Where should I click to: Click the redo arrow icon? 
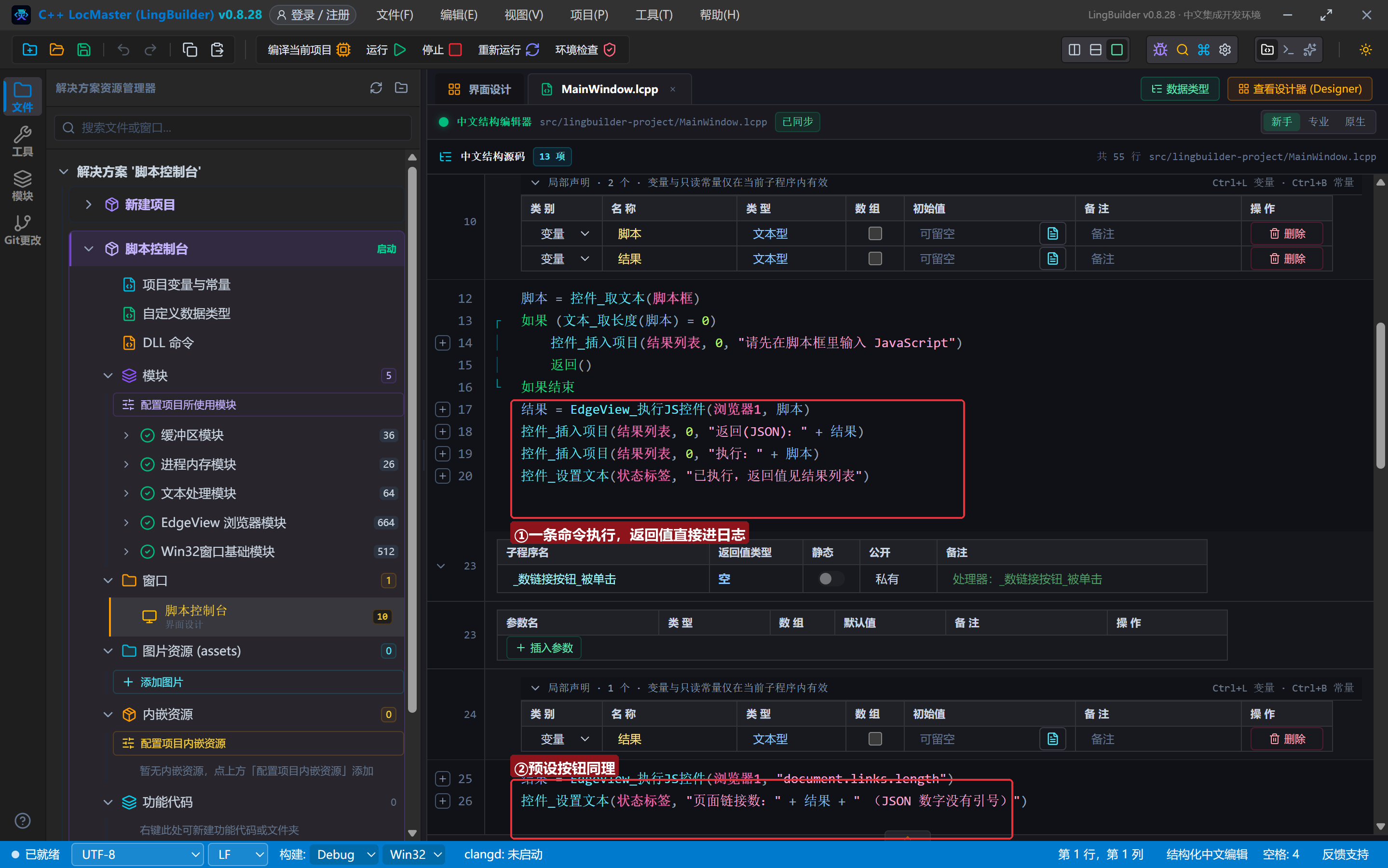[150, 50]
